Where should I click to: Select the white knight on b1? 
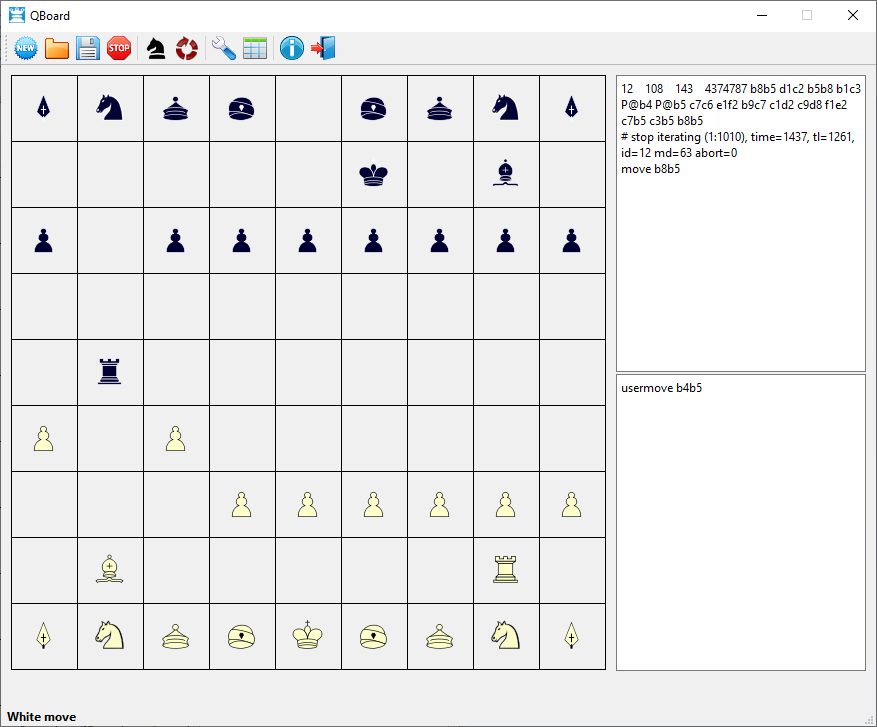click(110, 635)
